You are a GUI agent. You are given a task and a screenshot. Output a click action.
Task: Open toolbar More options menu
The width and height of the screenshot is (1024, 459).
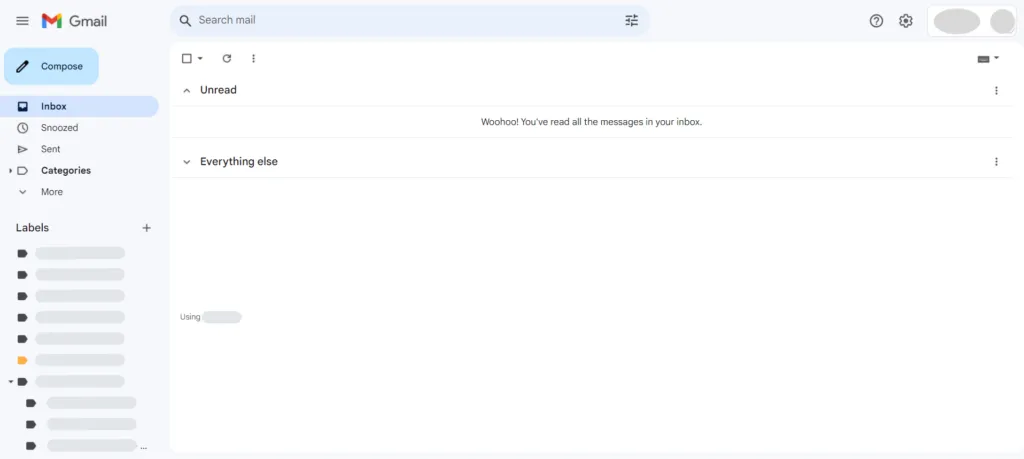pos(253,58)
